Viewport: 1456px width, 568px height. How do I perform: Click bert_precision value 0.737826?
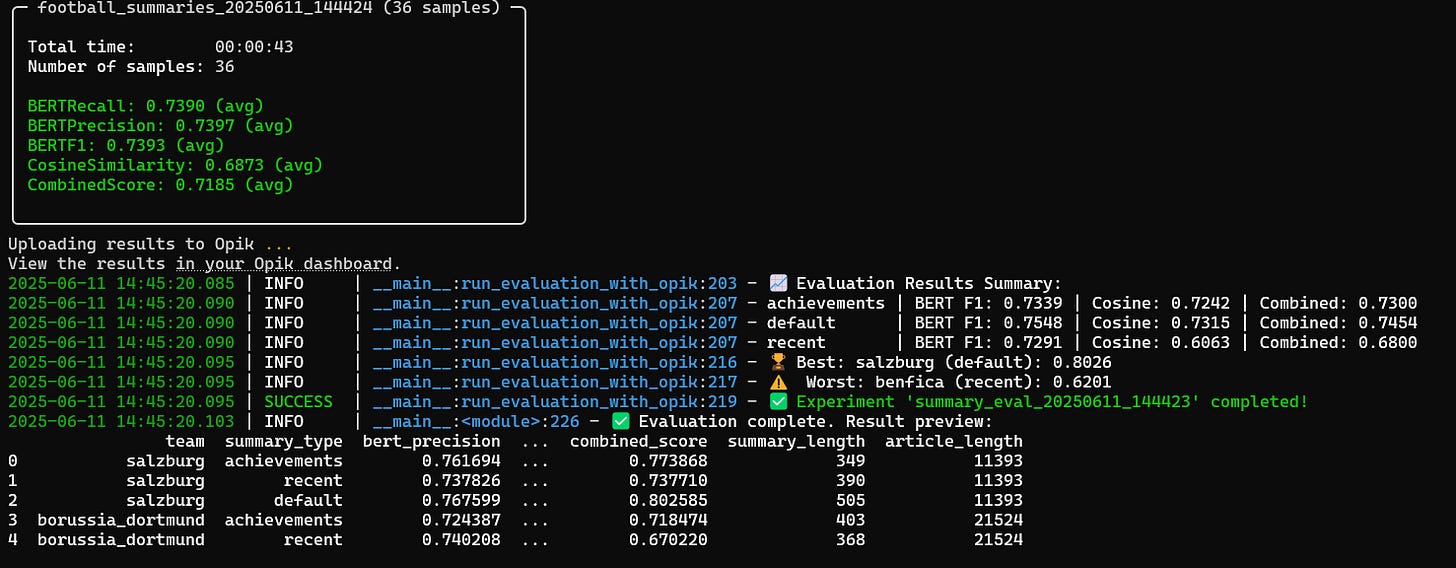pyautogui.click(x=461, y=480)
